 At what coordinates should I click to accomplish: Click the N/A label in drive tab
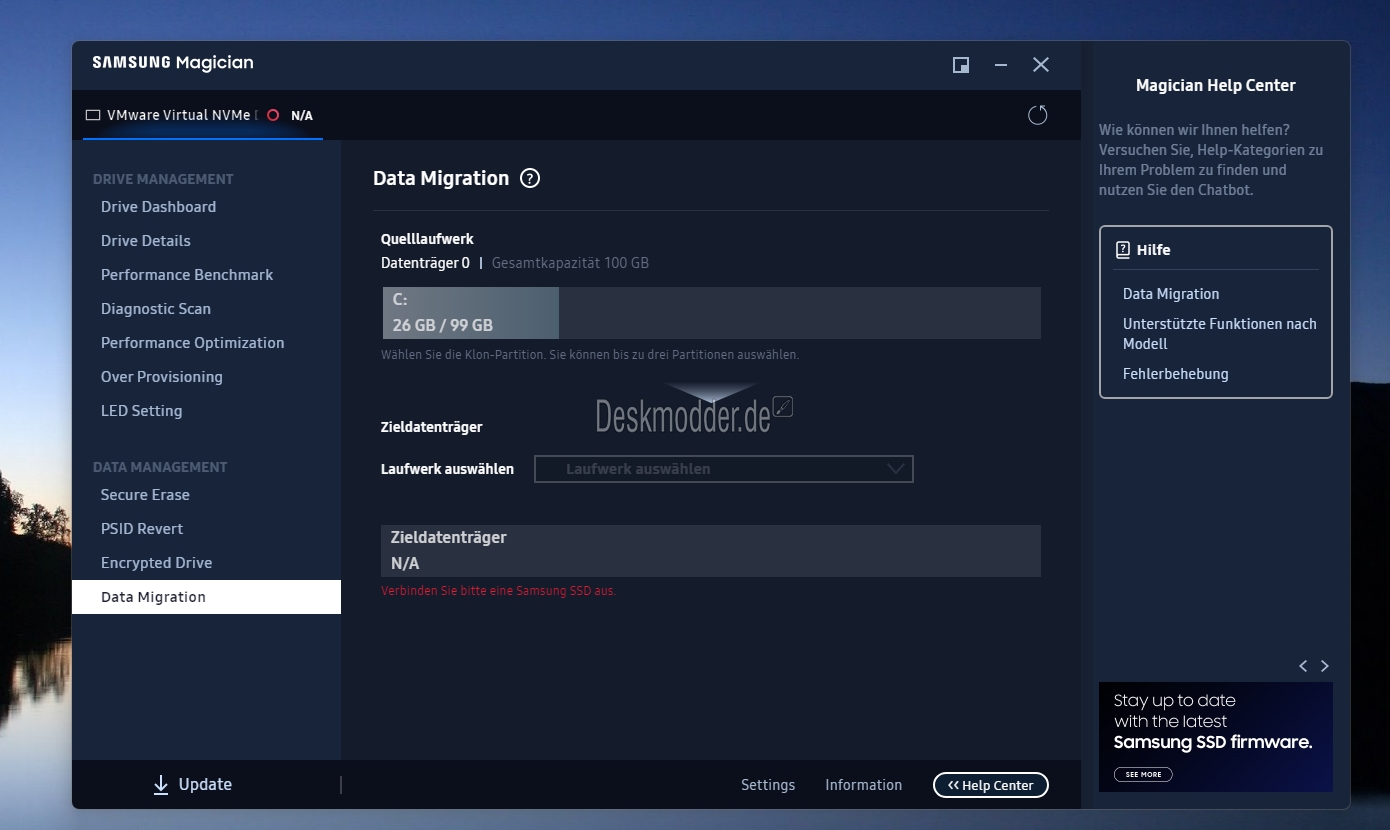click(x=302, y=116)
